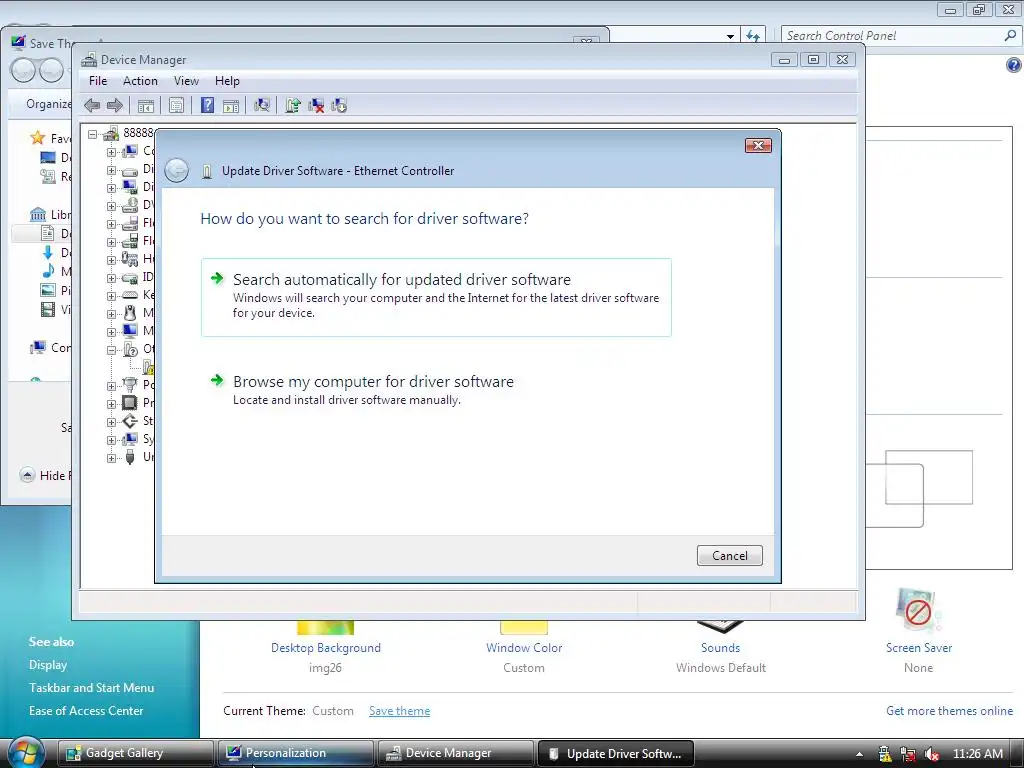Expand the Computer node in the device tree
This screenshot has height=768, width=1024.
[x=111, y=152]
